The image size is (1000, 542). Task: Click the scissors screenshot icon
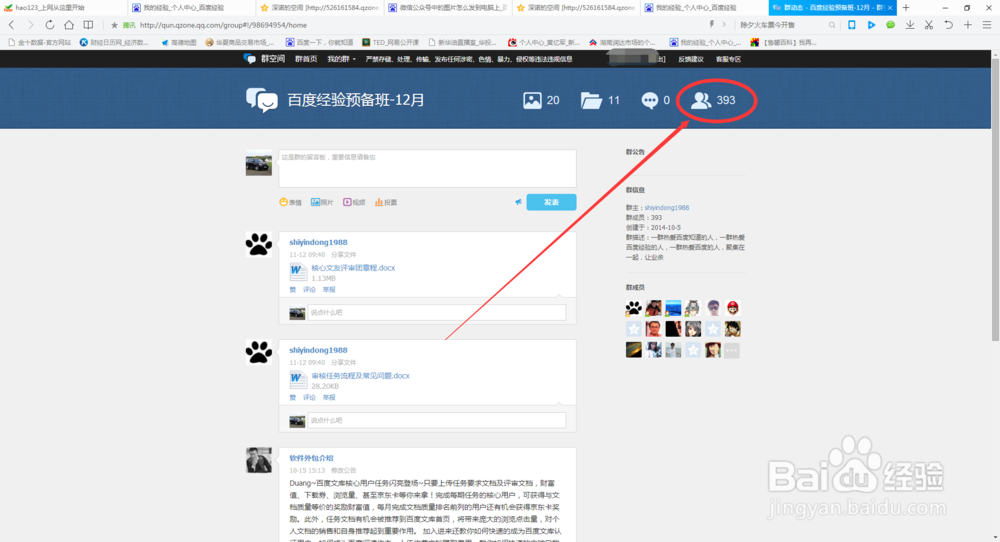coord(929,25)
